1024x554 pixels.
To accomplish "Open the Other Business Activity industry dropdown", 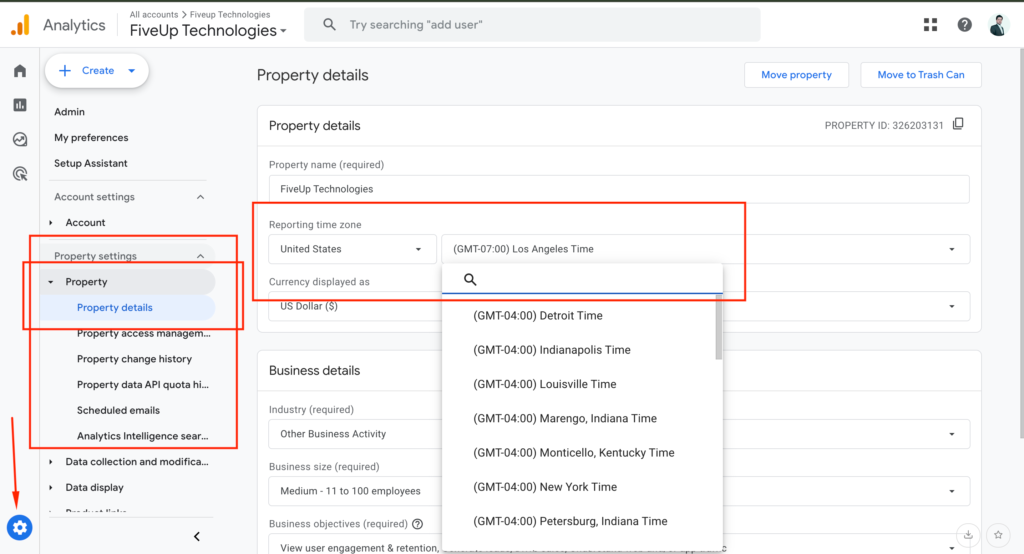I will [619, 434].
